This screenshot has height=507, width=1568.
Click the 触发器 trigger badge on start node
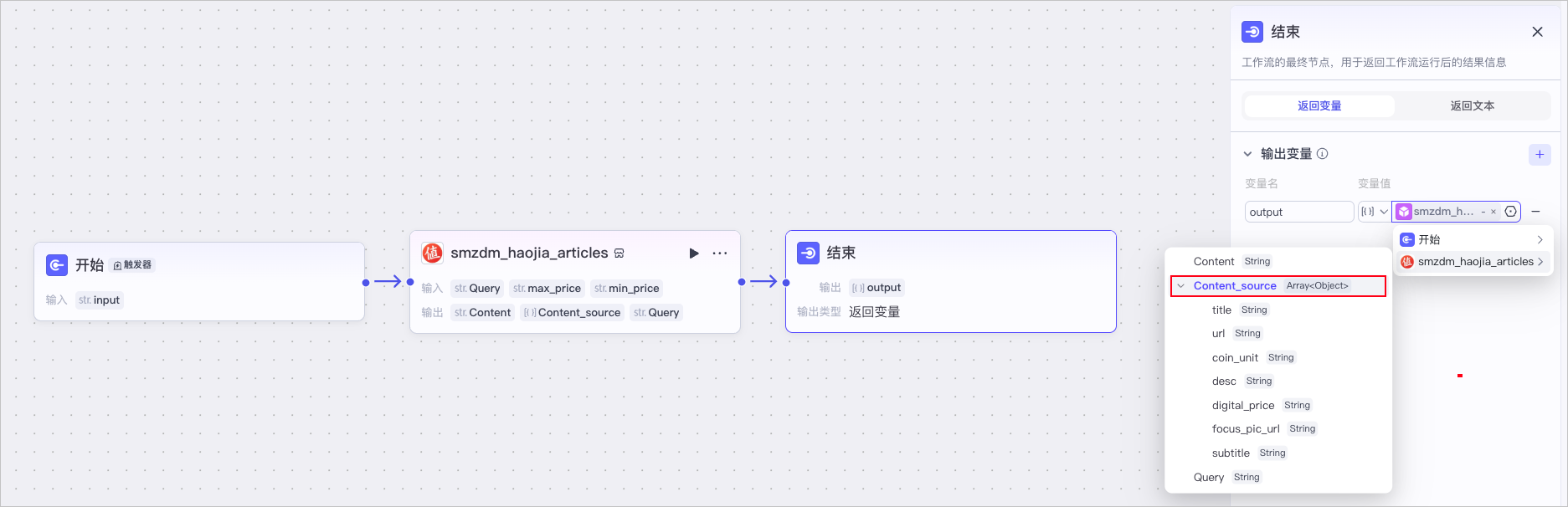[132, 265]
